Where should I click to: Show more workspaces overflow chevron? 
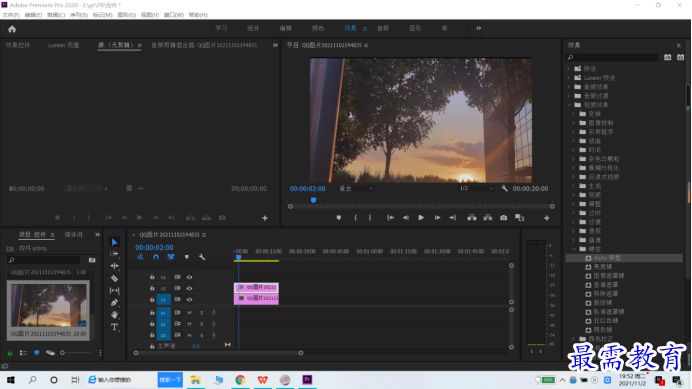click(478, 28)
